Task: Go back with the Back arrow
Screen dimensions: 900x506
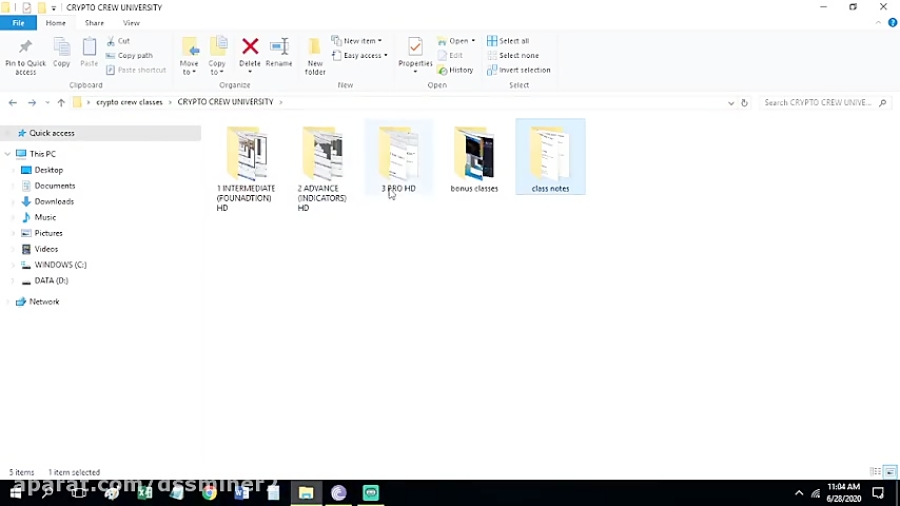Action: [x=13, y=103]
